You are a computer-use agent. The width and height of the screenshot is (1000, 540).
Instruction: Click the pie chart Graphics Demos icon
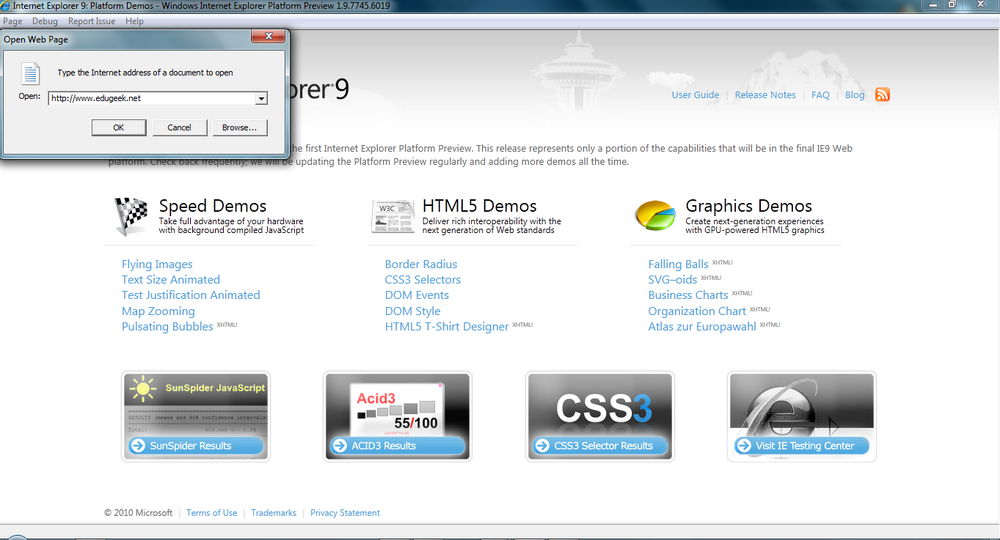click(656, 215)
